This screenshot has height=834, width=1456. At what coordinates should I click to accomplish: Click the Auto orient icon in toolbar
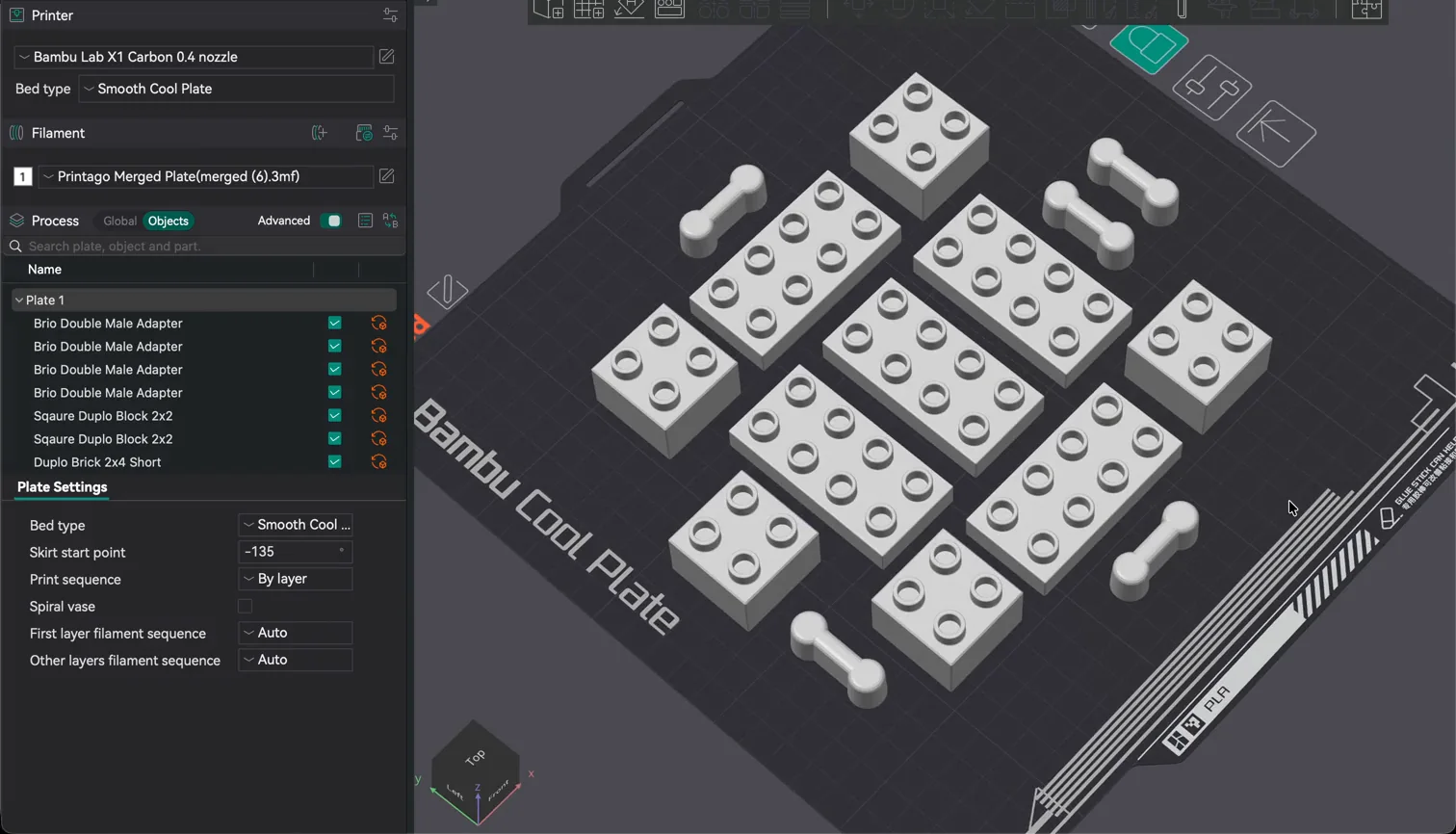[629, 9]
